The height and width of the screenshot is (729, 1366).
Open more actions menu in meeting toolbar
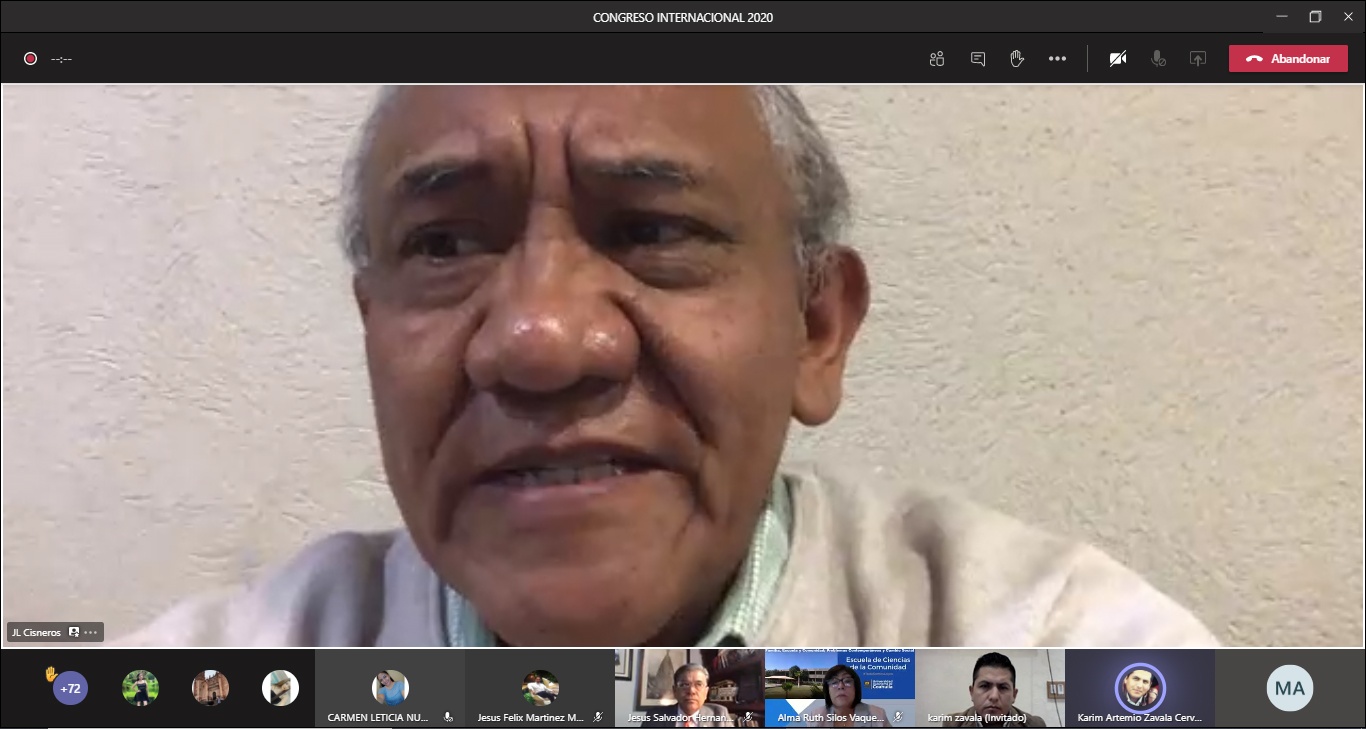pyautogui.click(x=1057, y=59)
